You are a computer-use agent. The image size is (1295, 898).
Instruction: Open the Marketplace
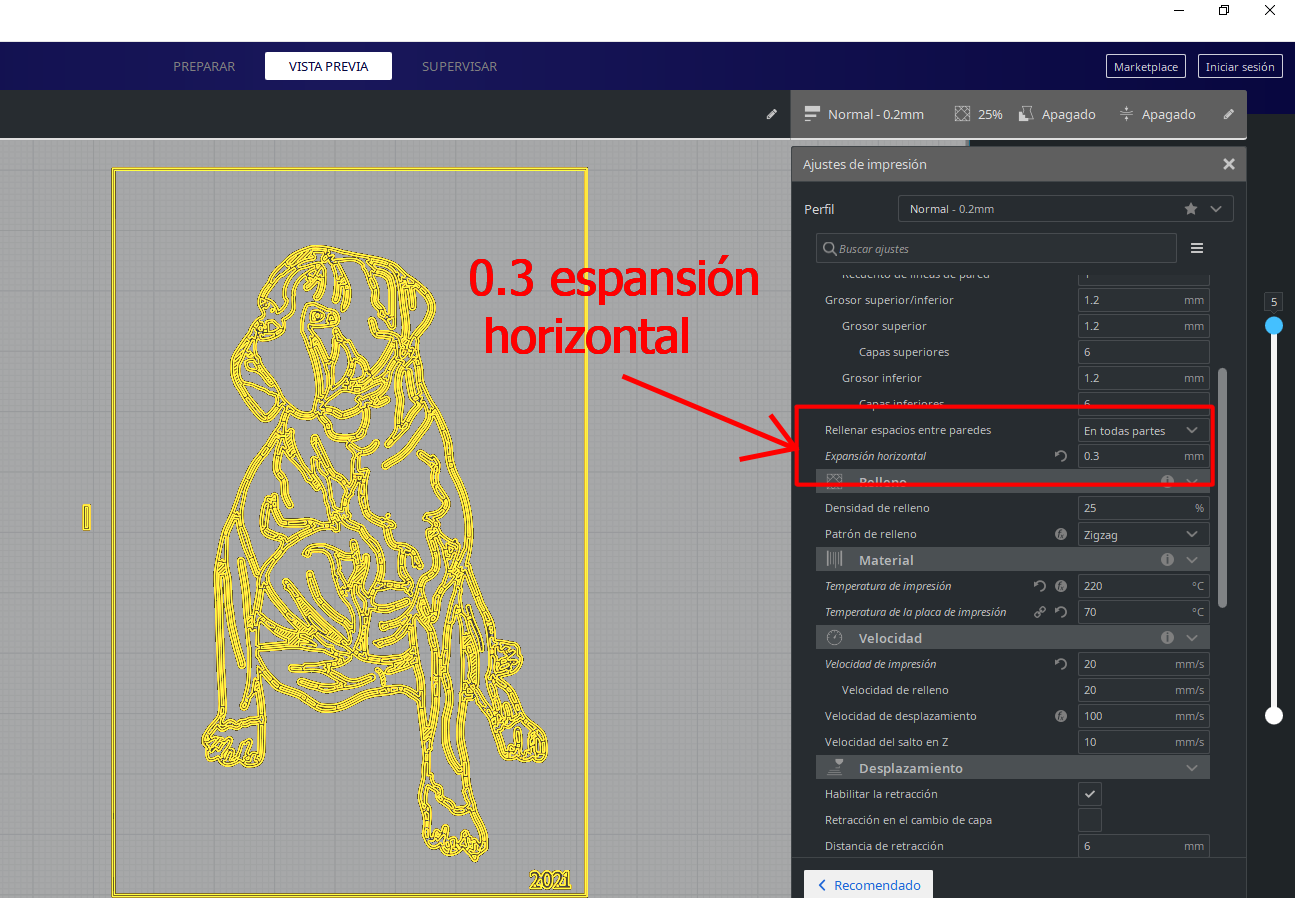coord(1145,66)
